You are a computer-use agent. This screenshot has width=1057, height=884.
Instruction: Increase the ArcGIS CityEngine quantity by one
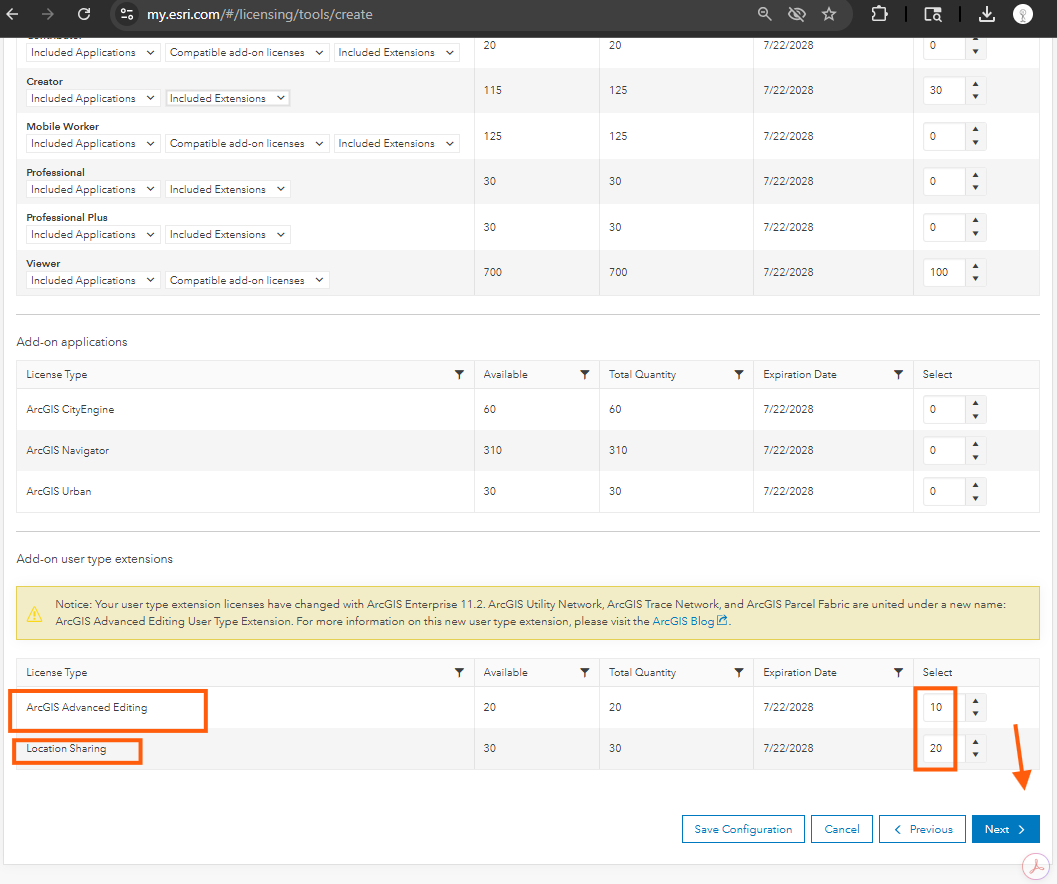[x=976, y=403]
